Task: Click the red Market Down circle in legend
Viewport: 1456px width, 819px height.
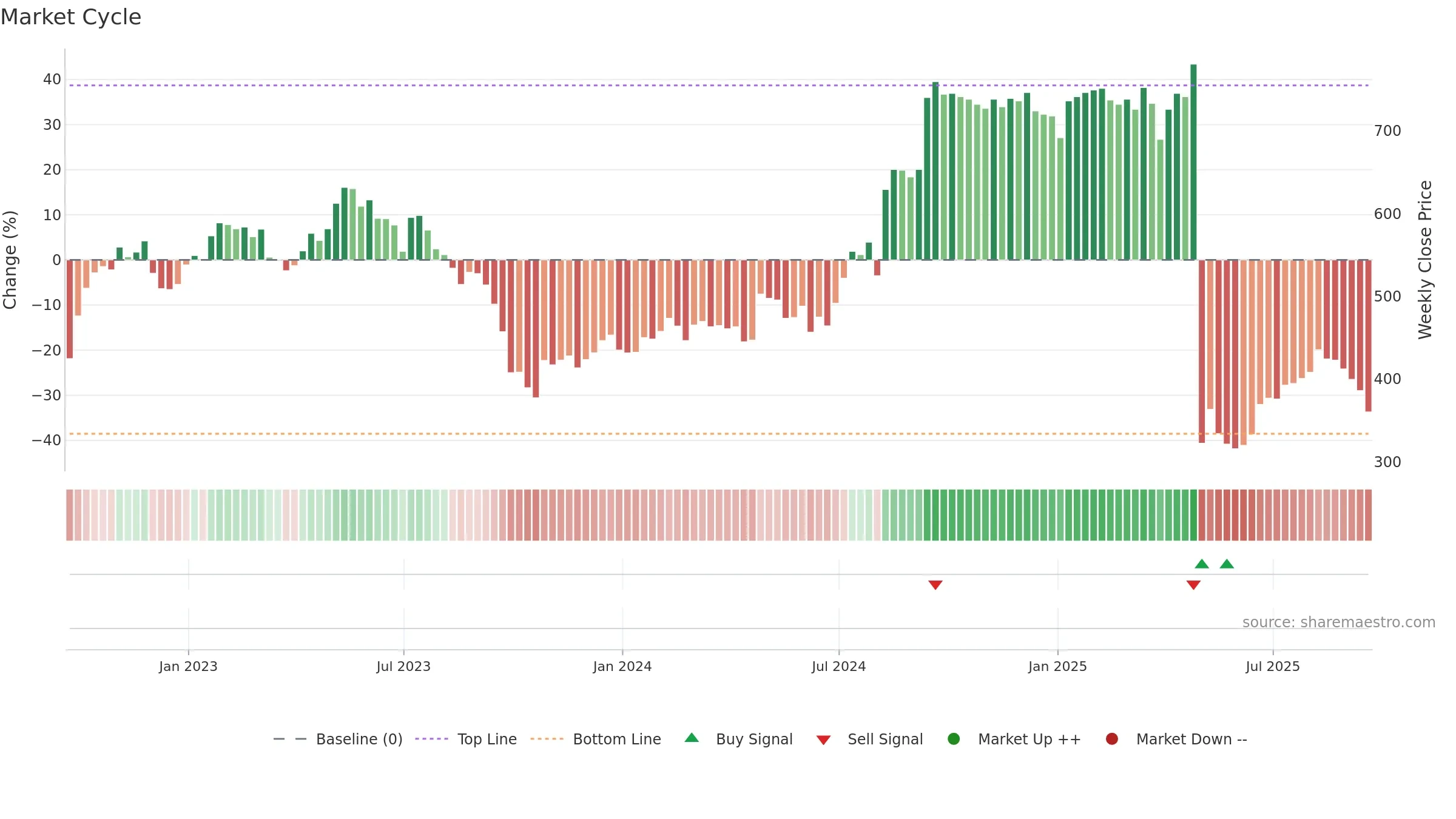Action: [1112, 739]
